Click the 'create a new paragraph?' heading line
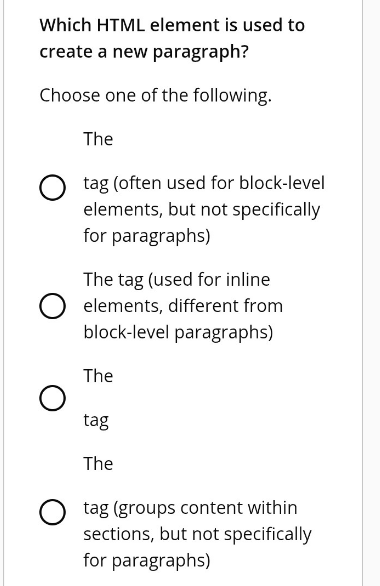This screenshot has width=380, height=586. pyautogui.click(x=144, y=52)
